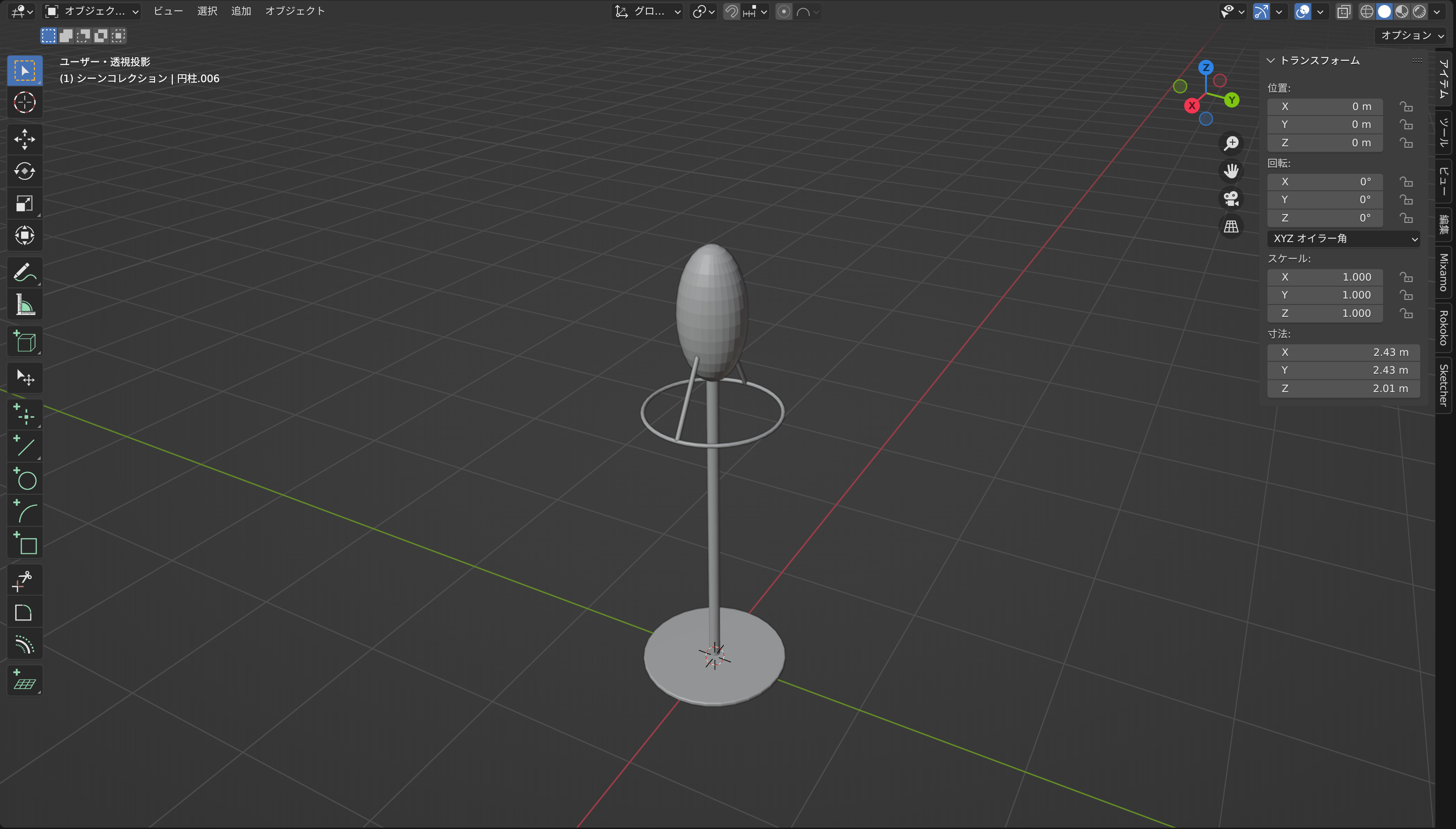Click the green plus circle tool

click(24, 478)
